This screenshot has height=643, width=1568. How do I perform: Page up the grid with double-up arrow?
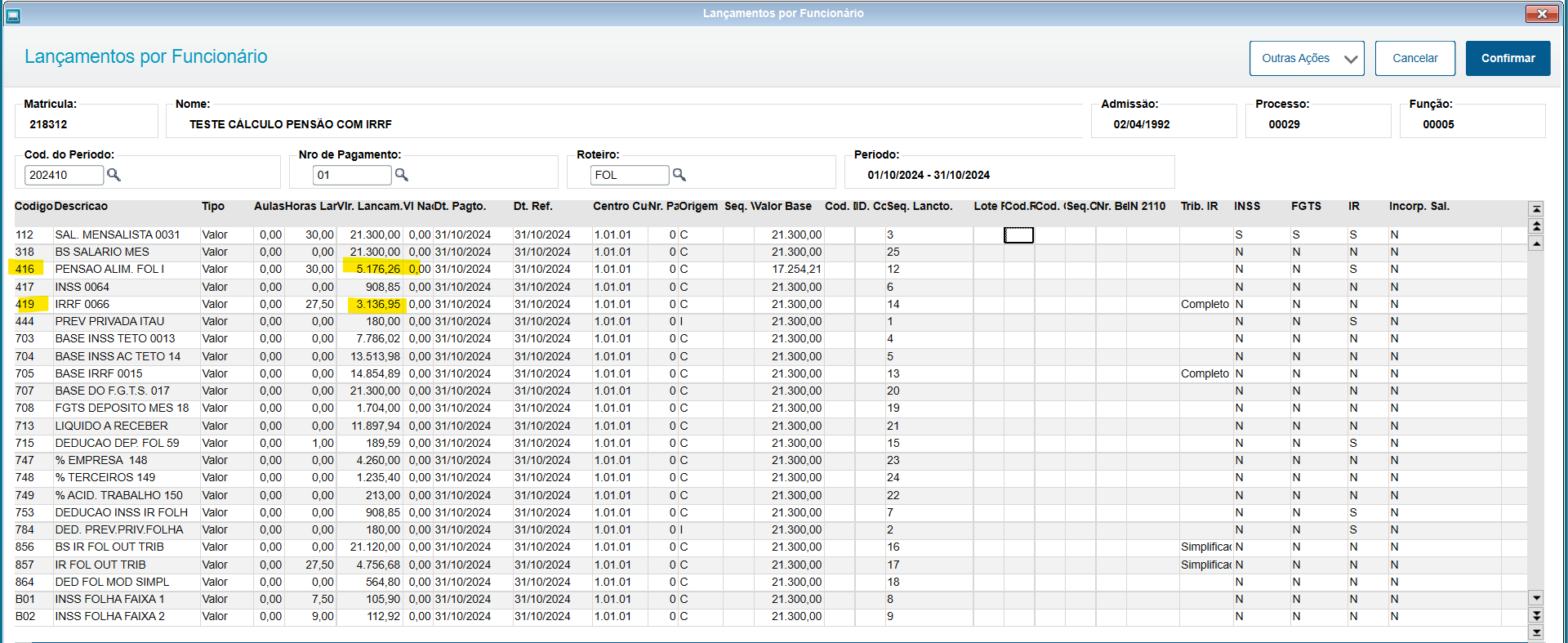1536,226
